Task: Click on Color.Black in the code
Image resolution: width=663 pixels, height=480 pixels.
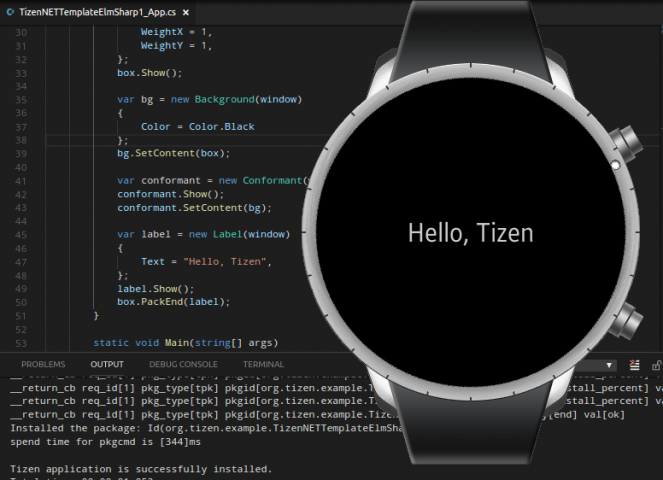Action: [x=226, y=127]
